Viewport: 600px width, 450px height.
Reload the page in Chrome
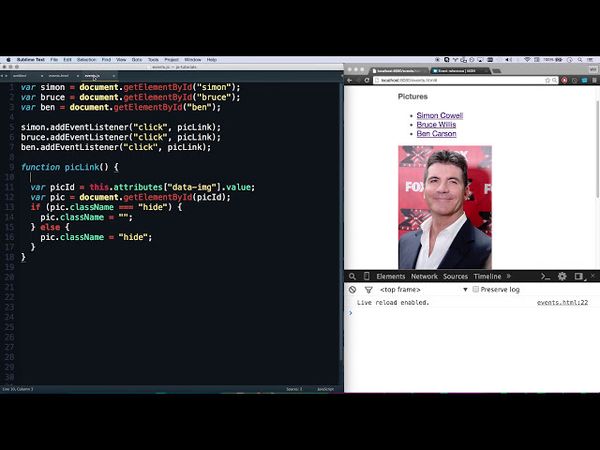(x=367, y=80)
